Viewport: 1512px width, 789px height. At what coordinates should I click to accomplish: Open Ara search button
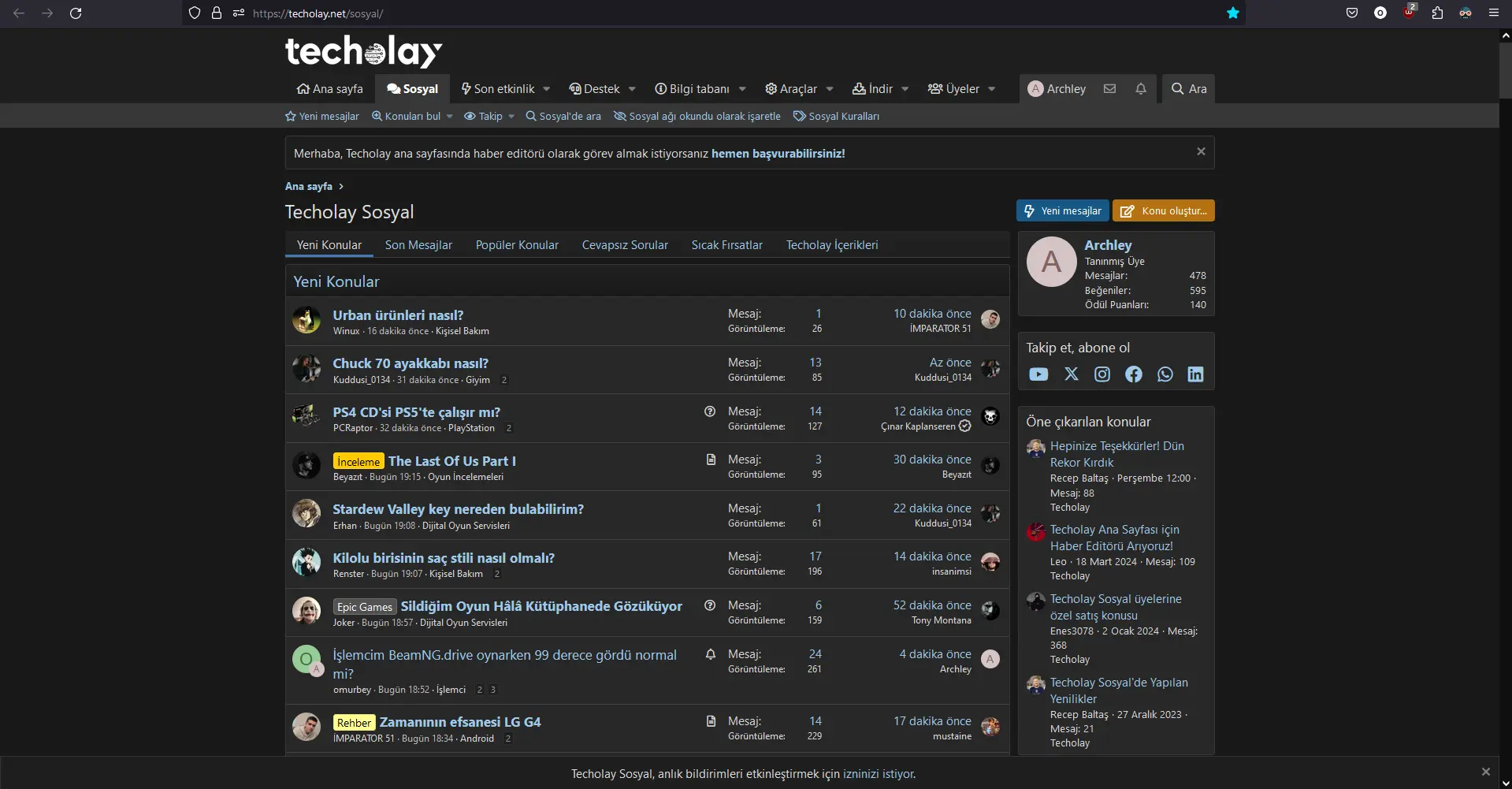coord(1188,89)
